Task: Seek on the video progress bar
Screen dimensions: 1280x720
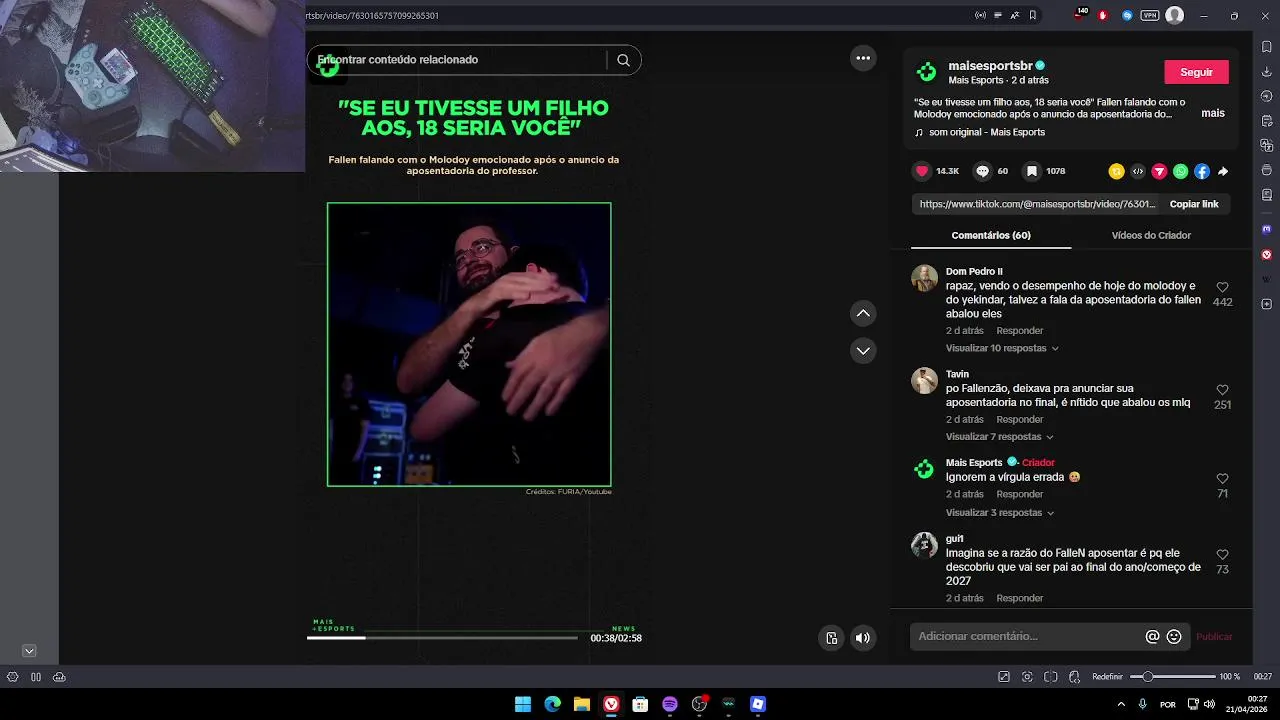Action: point(442,638)
